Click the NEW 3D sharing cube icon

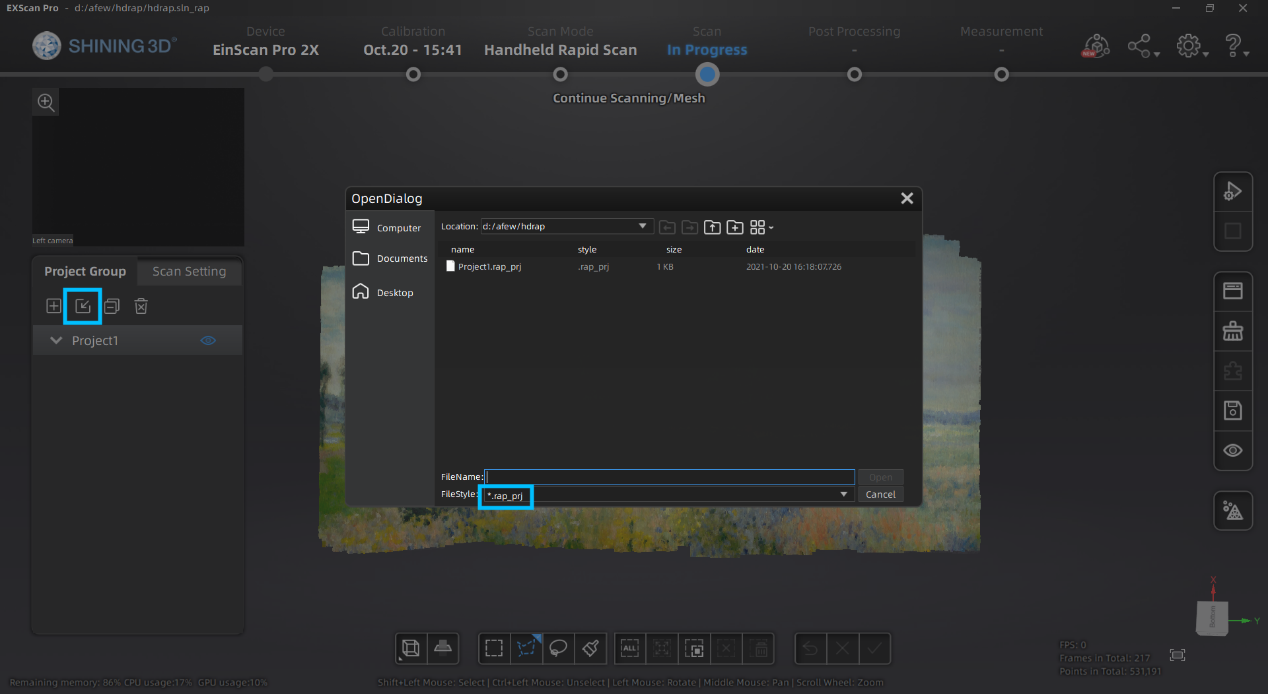click(x=1096, y=46)
